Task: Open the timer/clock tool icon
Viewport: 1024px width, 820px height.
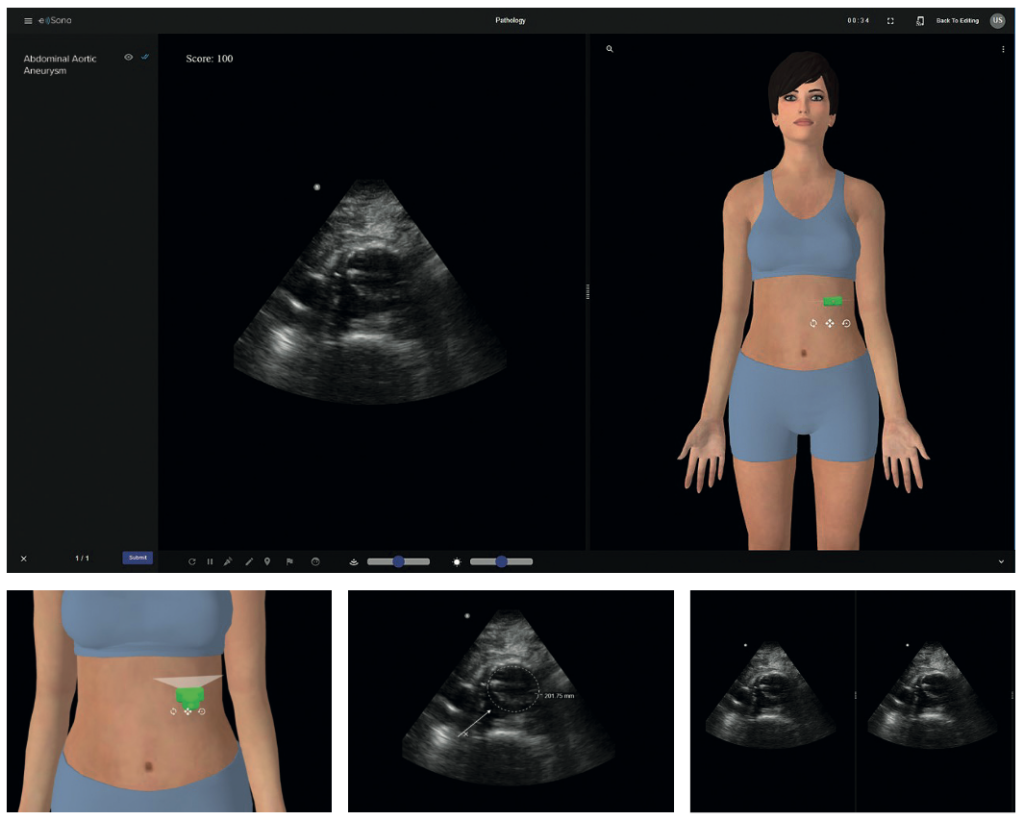Action: [315, 561]
